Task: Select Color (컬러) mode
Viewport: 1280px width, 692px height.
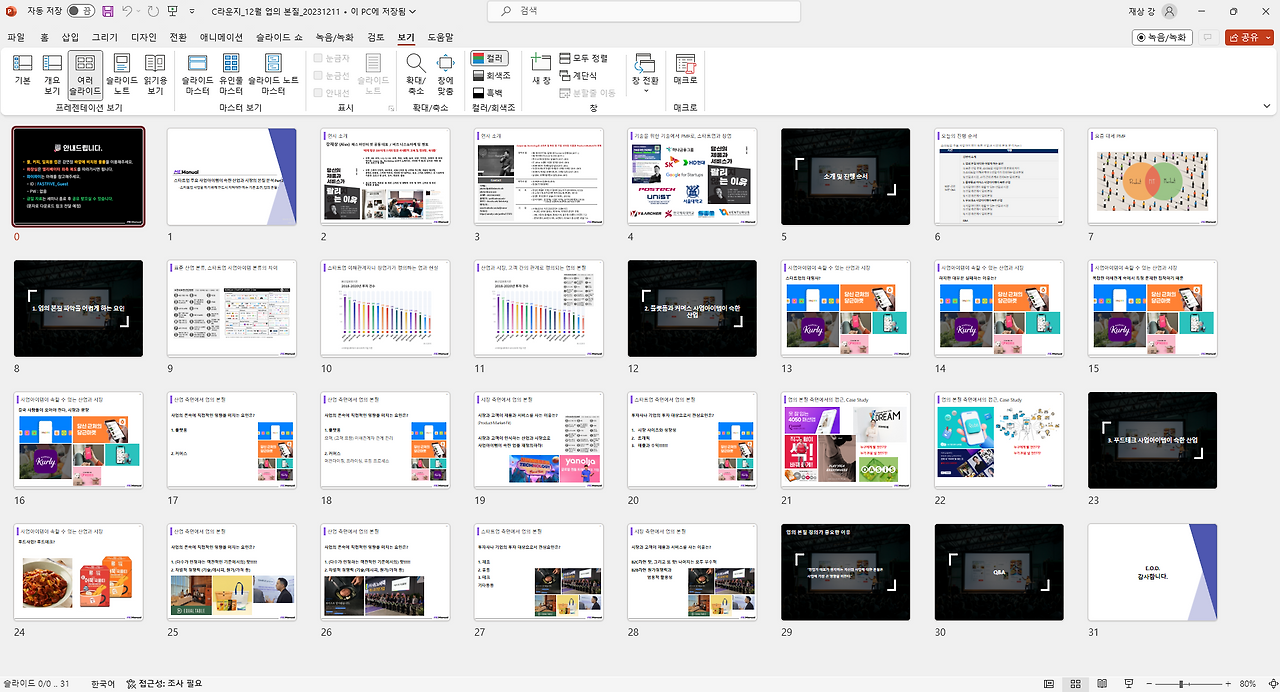Action: (490, 59)
